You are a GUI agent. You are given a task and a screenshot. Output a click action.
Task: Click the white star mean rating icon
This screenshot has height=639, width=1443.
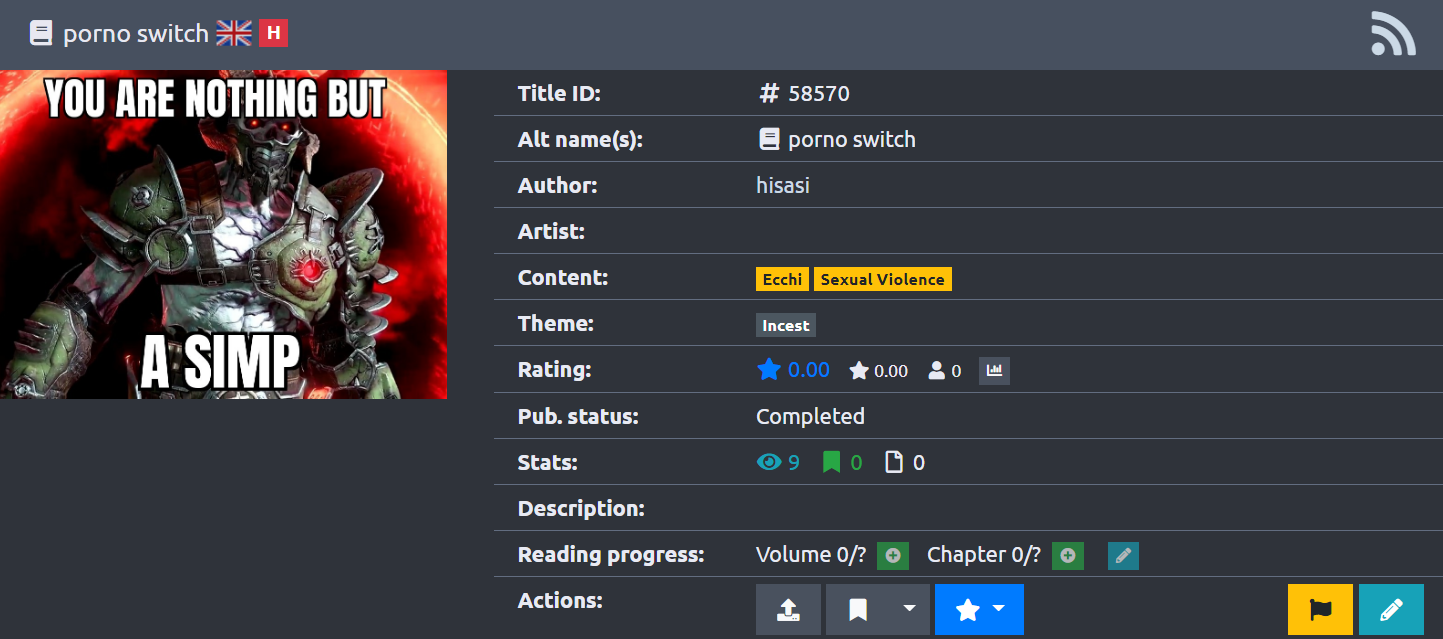point(859,371)
